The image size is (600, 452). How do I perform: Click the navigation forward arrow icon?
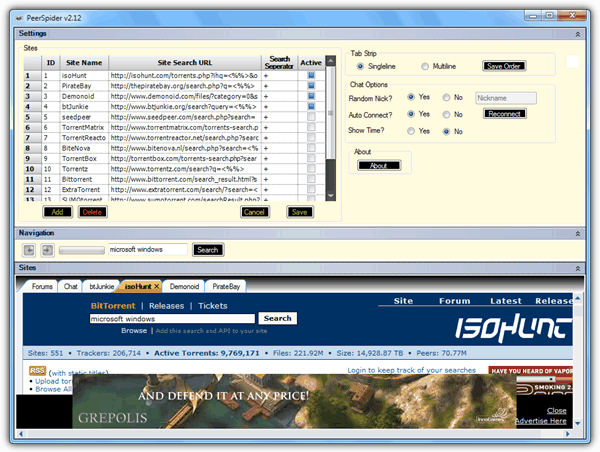(45, 250)
